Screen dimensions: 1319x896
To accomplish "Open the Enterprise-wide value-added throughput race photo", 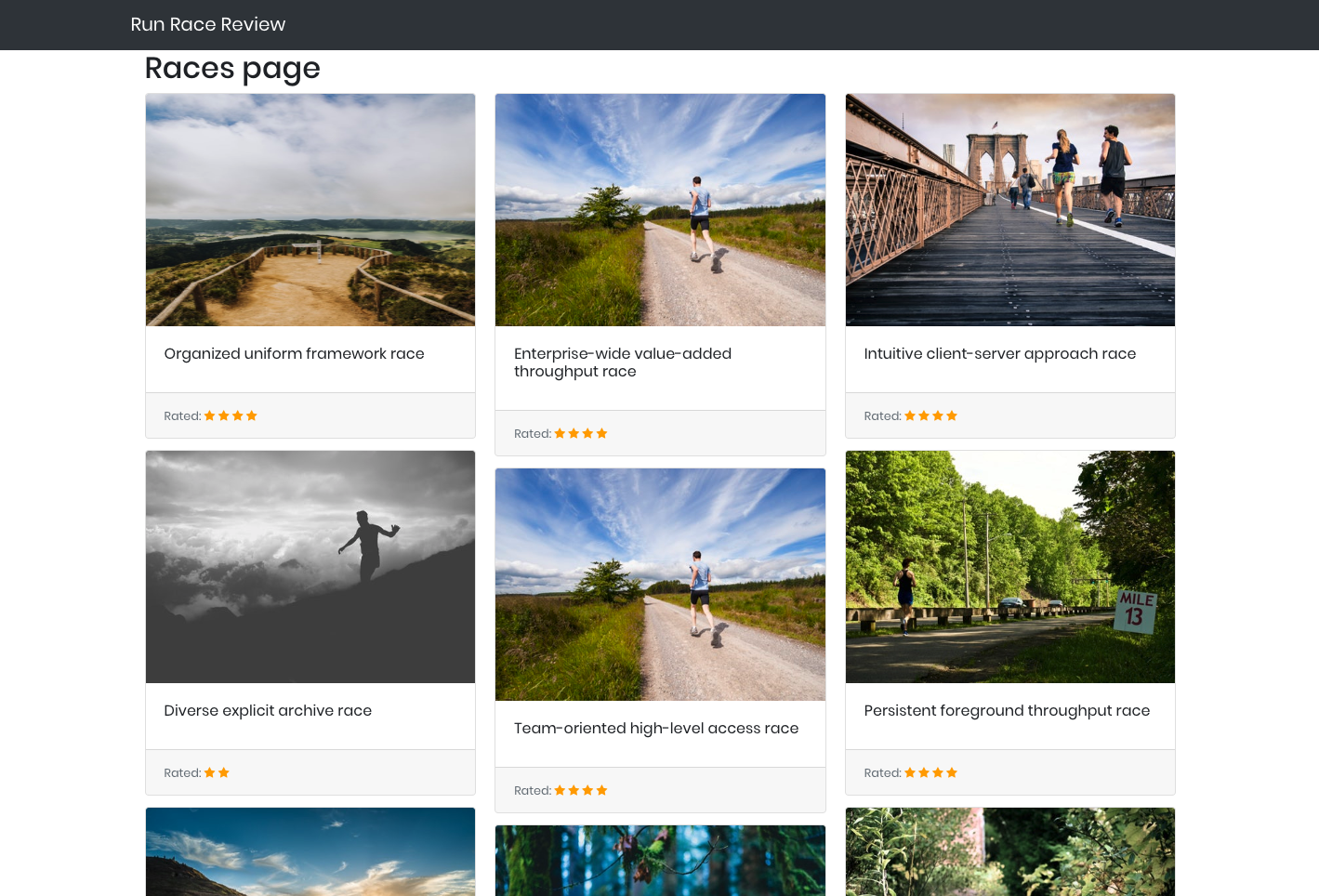I will point(660,210).
